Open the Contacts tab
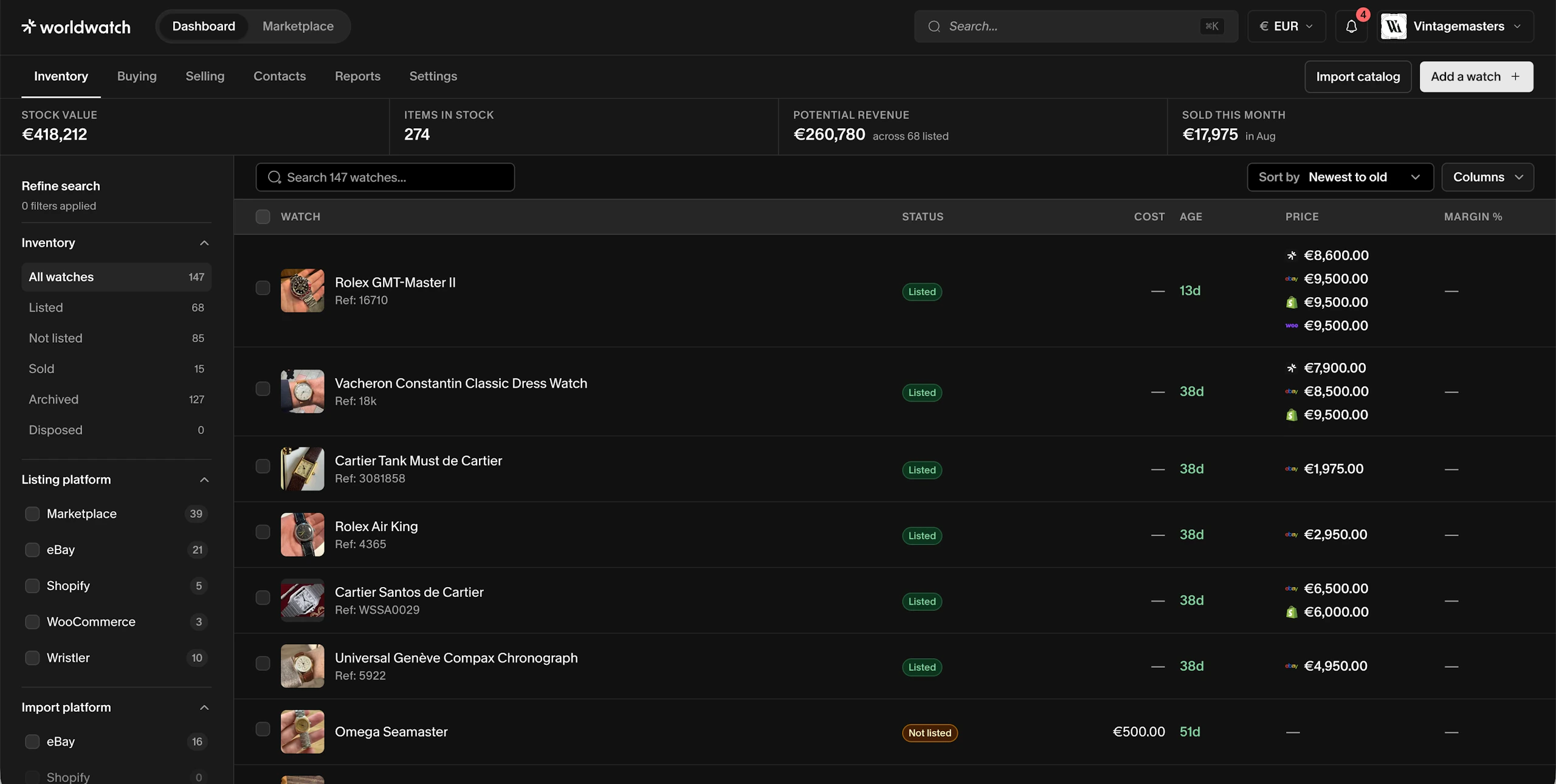The width and height of the screenshot is (1556, 784). [x=280, y=77]
